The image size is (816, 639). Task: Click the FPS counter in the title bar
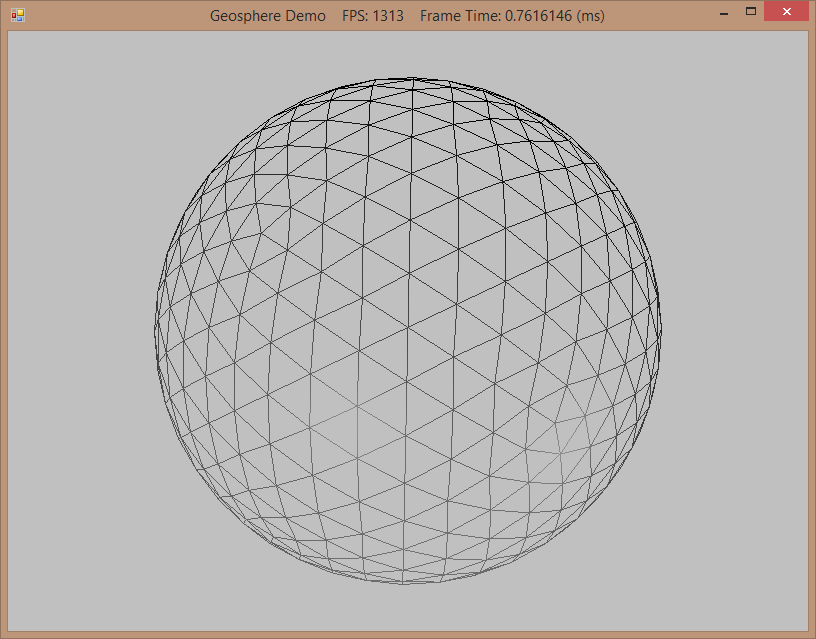[x=373, y=16]
